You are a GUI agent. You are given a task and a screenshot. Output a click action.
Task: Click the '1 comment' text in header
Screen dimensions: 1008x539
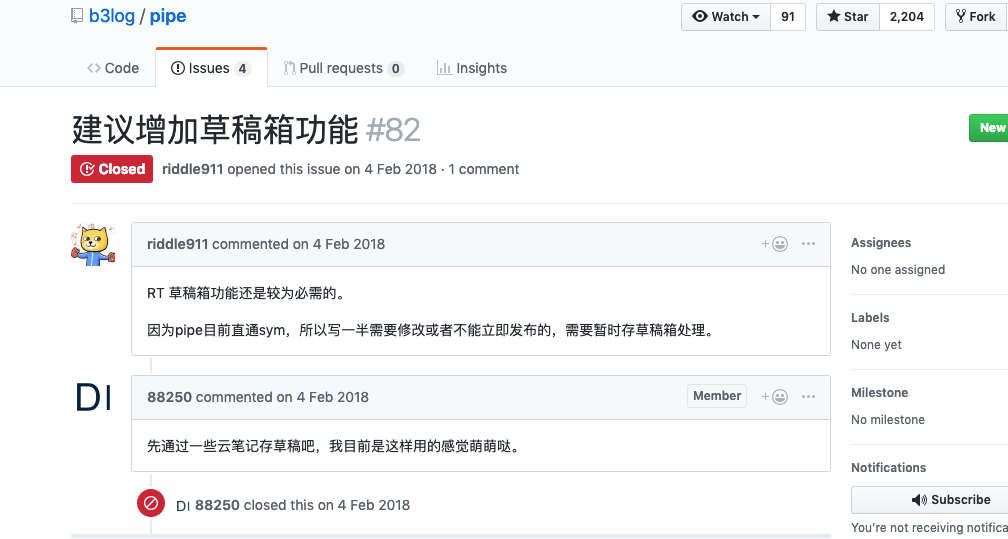[483, 169]
